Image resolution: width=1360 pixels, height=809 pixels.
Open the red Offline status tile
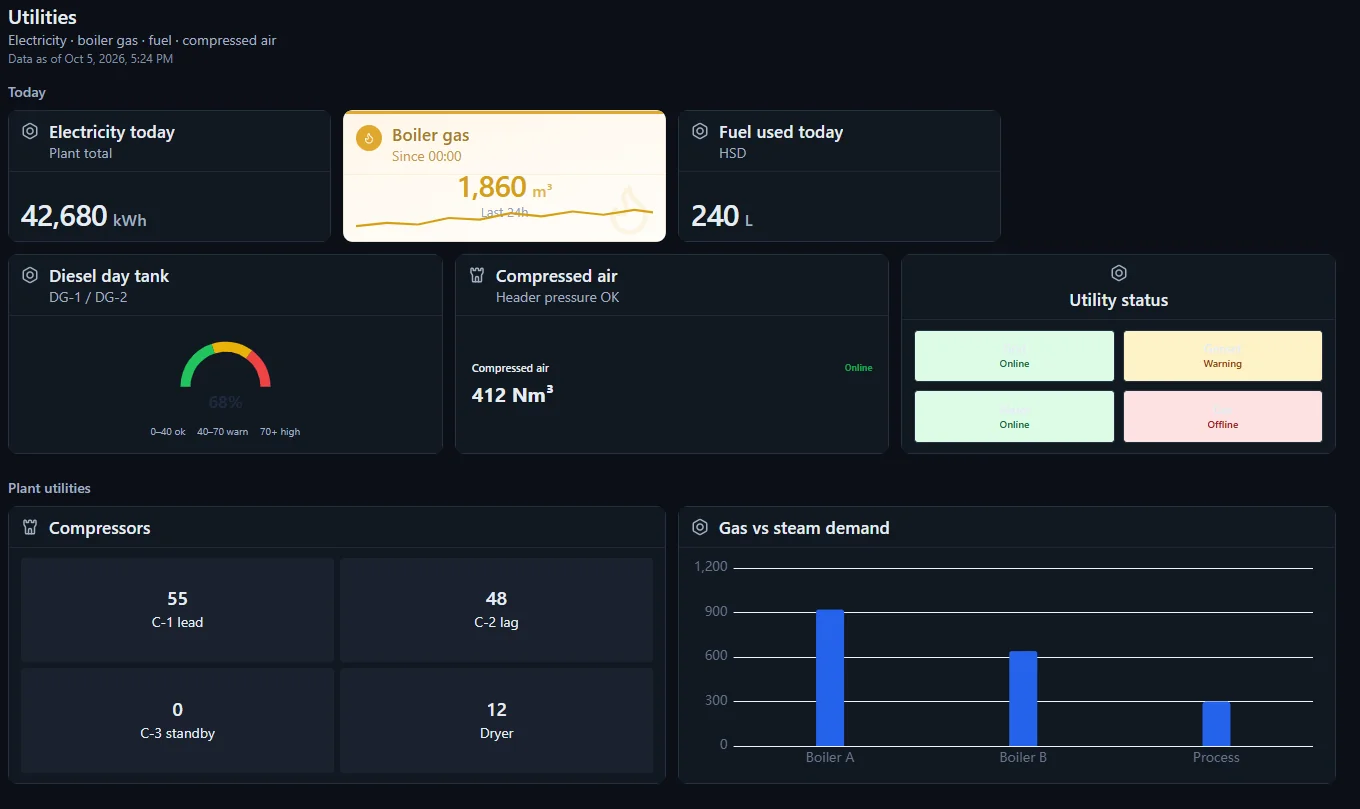(1223, 416)
